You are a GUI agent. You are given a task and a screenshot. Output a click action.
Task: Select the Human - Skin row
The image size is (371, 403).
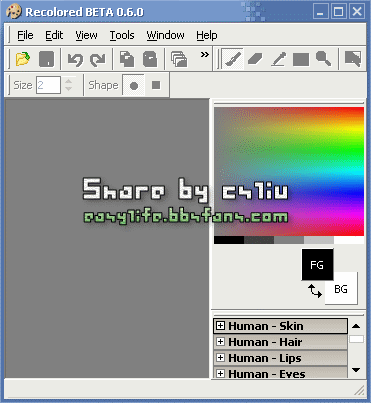[280, 326]
